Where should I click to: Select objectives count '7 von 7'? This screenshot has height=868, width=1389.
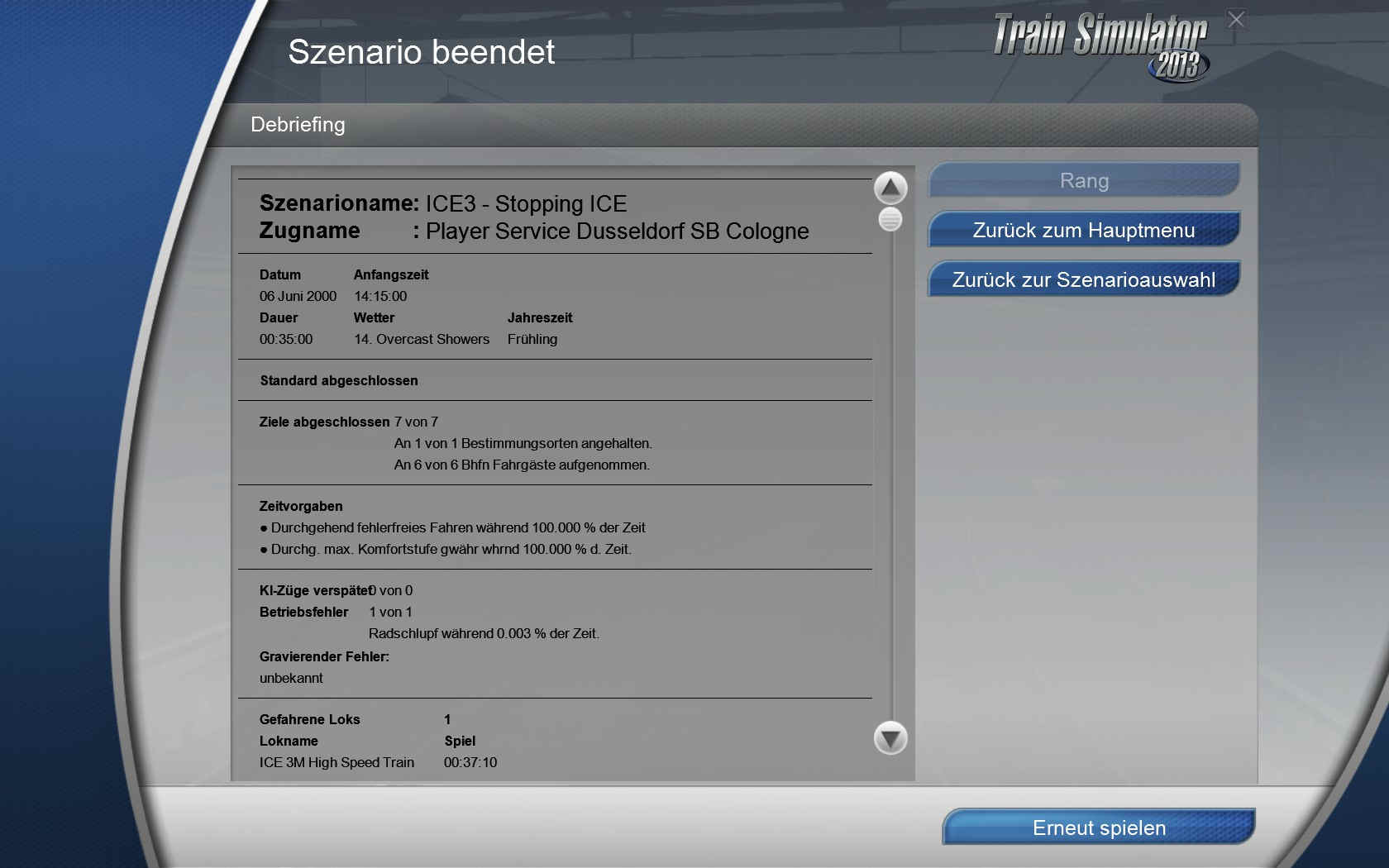coord(416,422)
